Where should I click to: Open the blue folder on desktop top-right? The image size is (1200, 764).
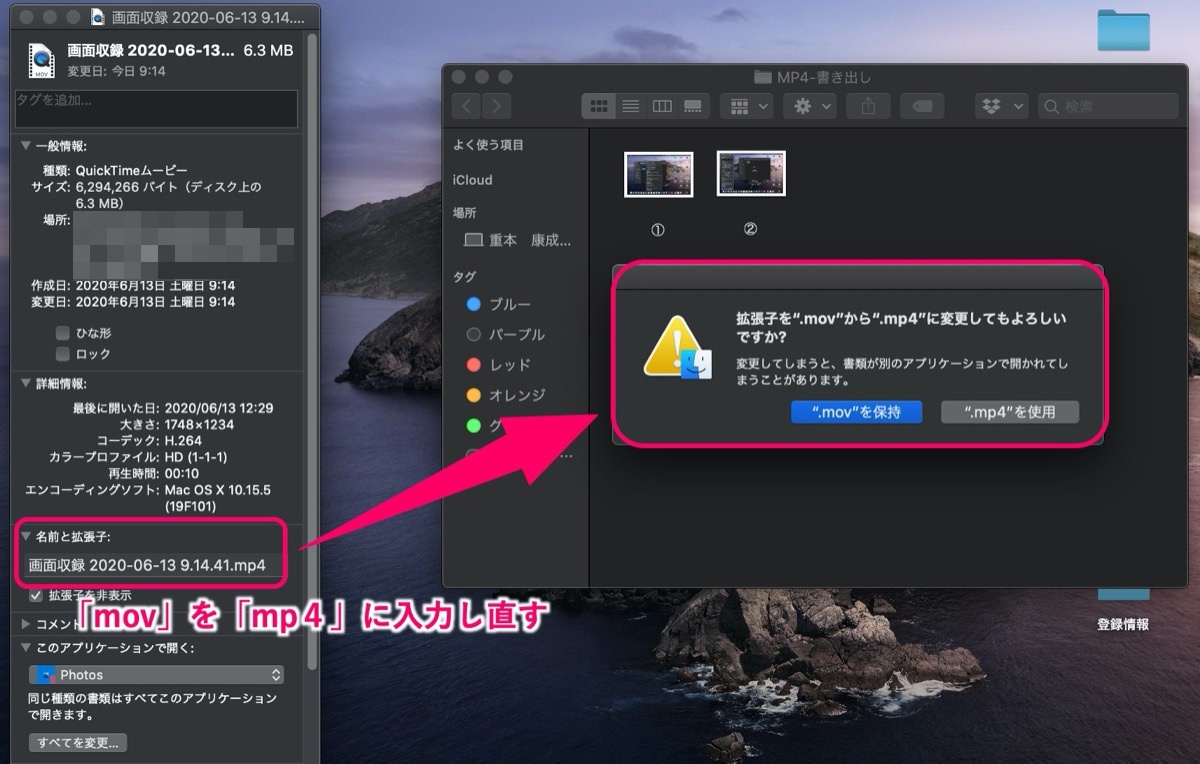pos(1123,29)
